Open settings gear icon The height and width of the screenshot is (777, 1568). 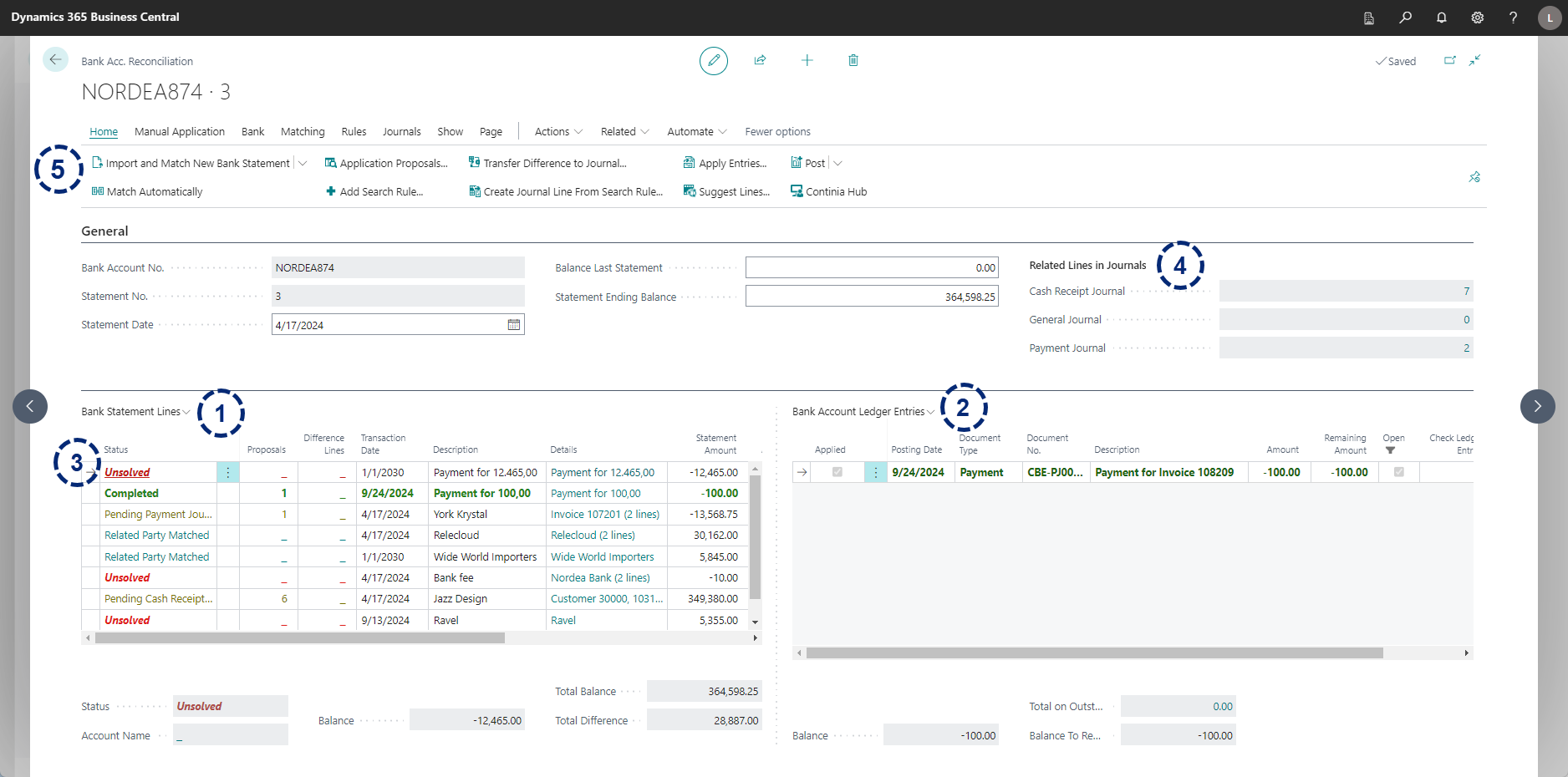pos(1477,18)
